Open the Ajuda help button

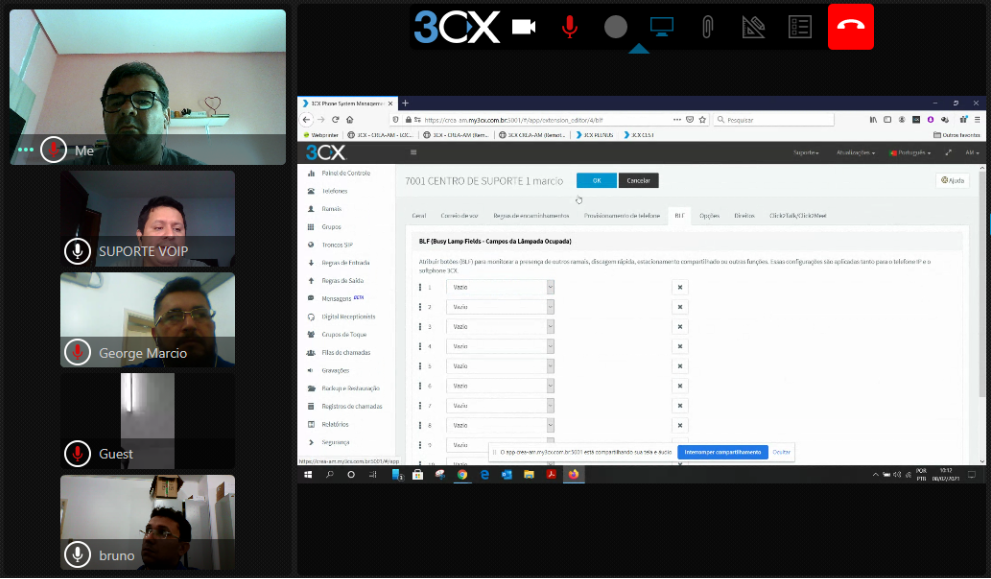[x=952, y=180]
